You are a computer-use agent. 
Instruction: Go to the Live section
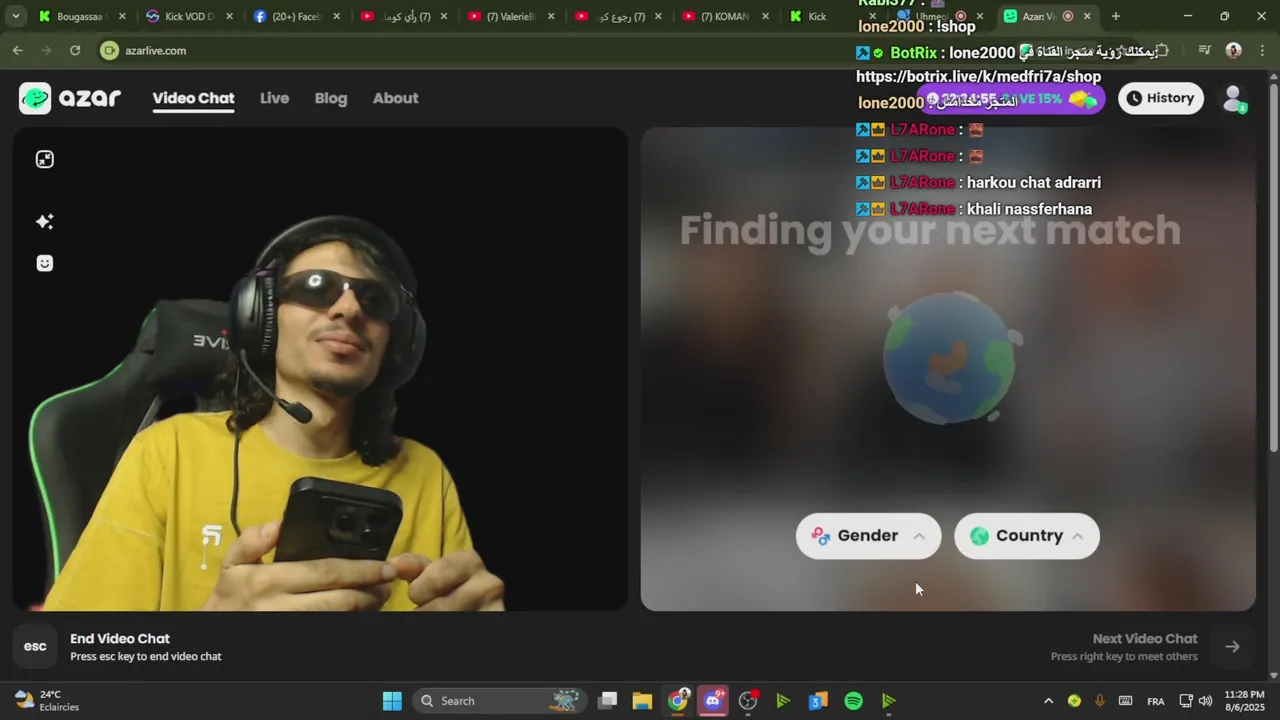click(x=274, y=98)
